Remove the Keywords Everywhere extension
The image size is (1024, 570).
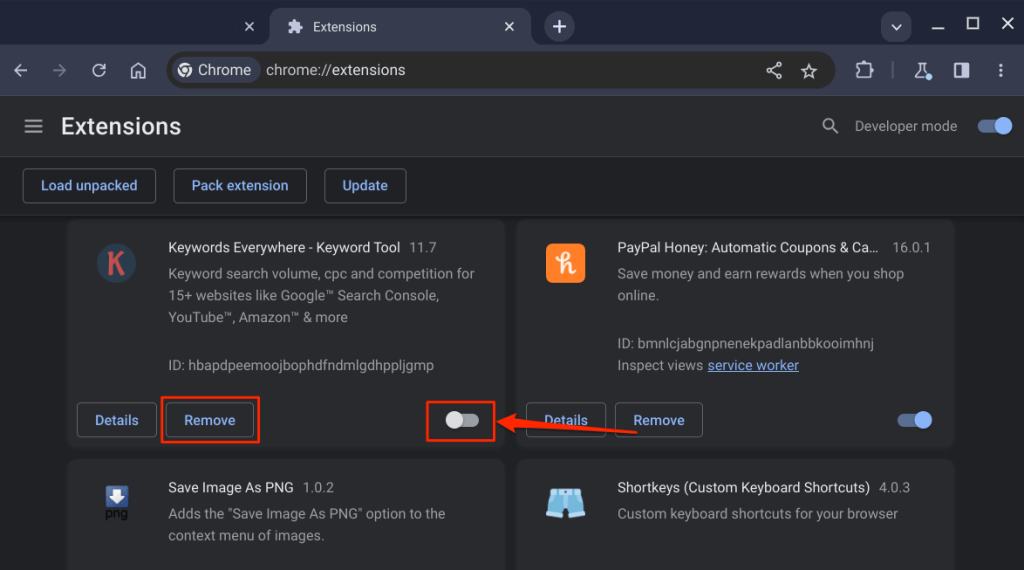[x=210, y=420]
